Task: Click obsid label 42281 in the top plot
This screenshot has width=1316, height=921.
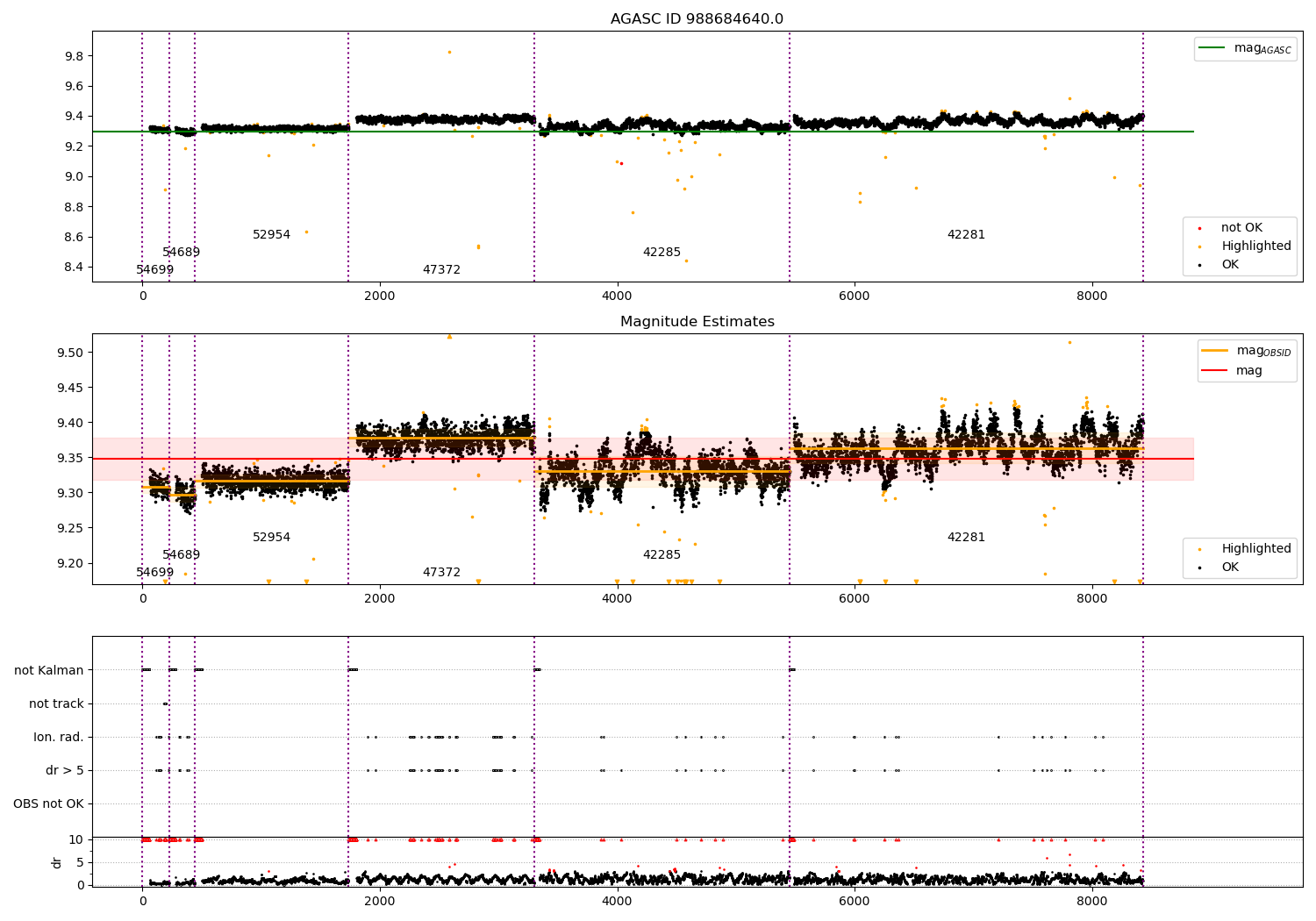Action: (966, 235)
